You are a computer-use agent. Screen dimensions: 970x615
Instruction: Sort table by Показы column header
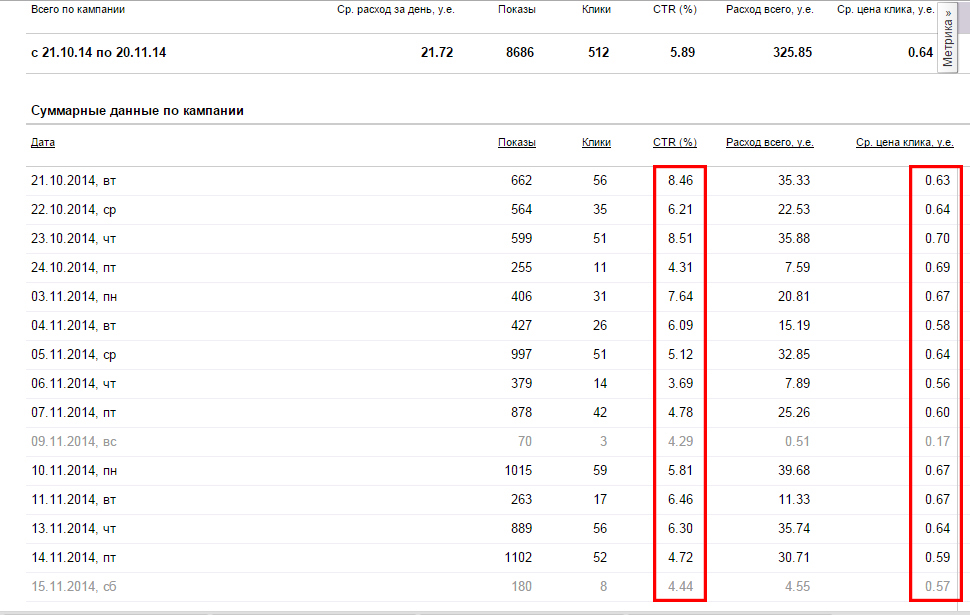(x=516, y=143)
